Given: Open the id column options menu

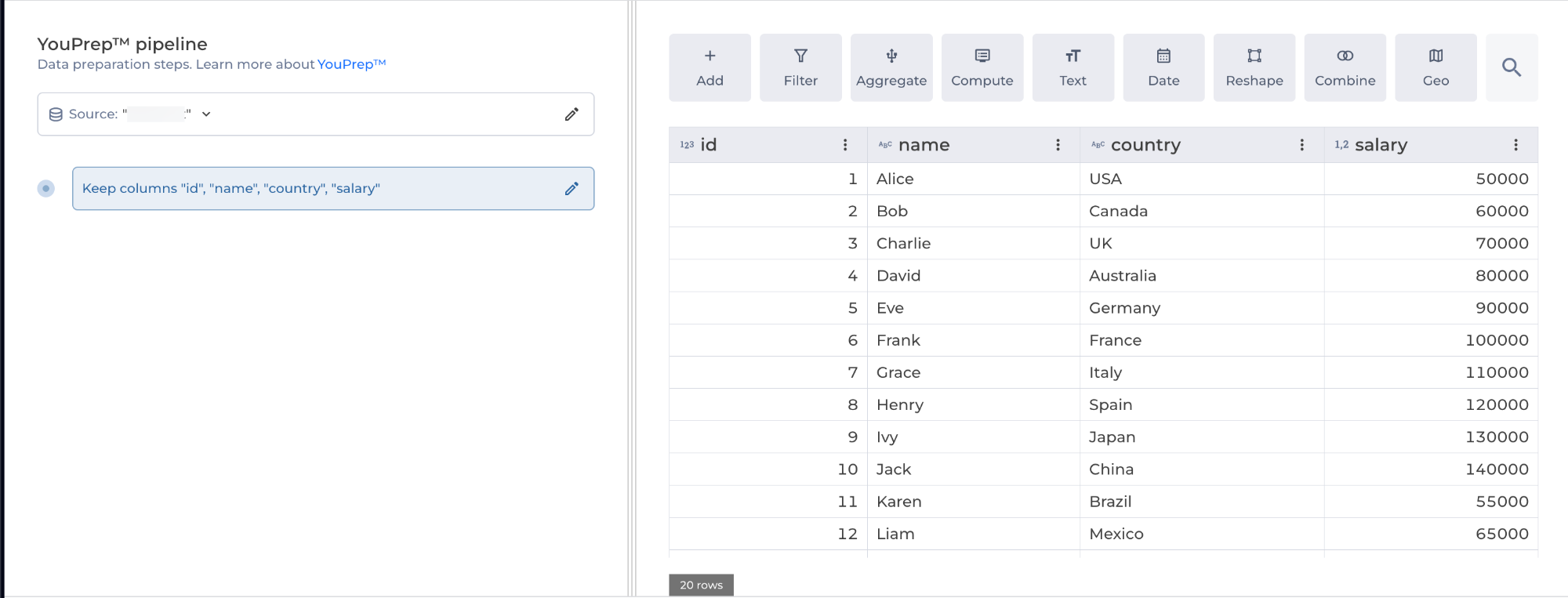Looking at the screenshot, I should coord(845,145).
